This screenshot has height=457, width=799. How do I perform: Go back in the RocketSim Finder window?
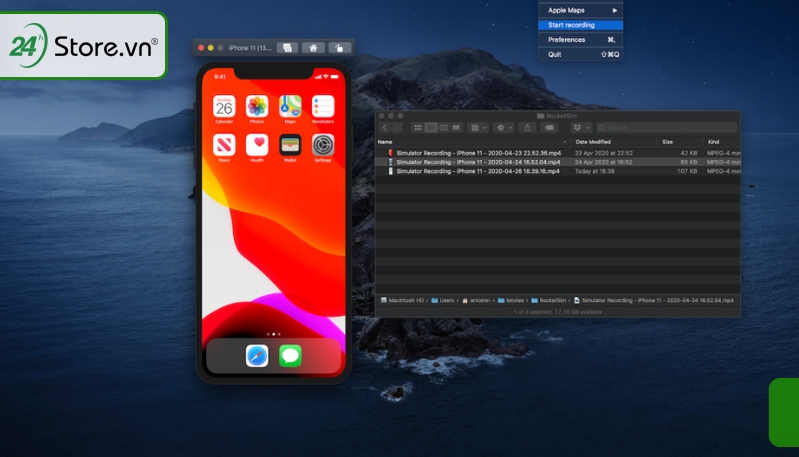385,127
